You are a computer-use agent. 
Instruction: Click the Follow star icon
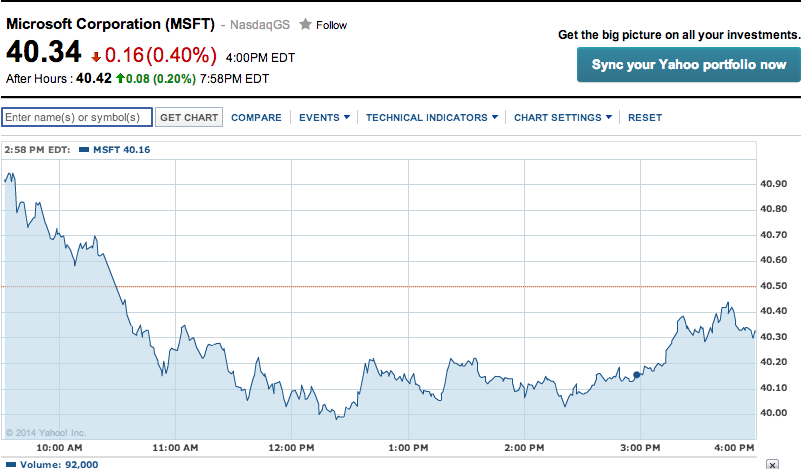305,24
